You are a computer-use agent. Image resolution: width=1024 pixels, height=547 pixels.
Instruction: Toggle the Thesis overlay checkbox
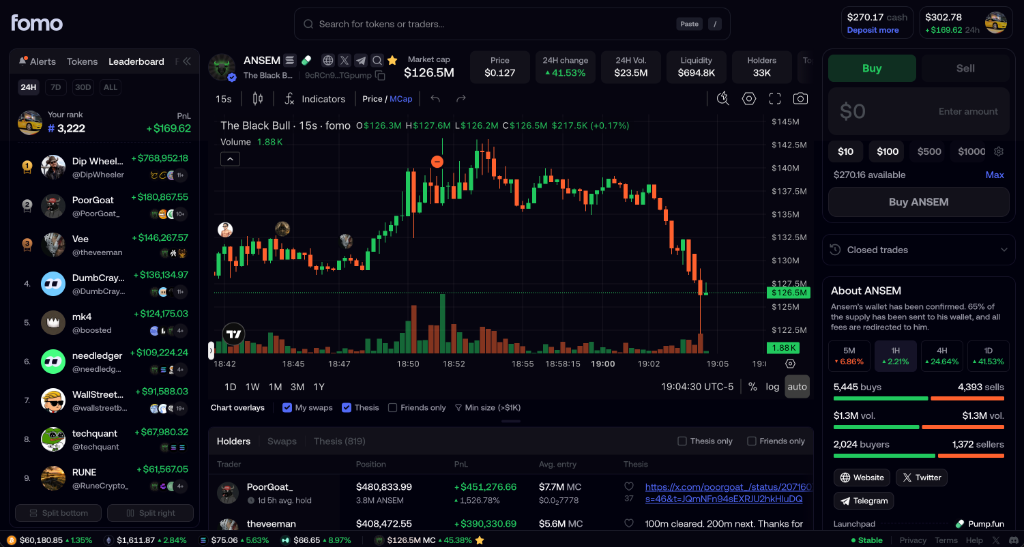(347, 407)
